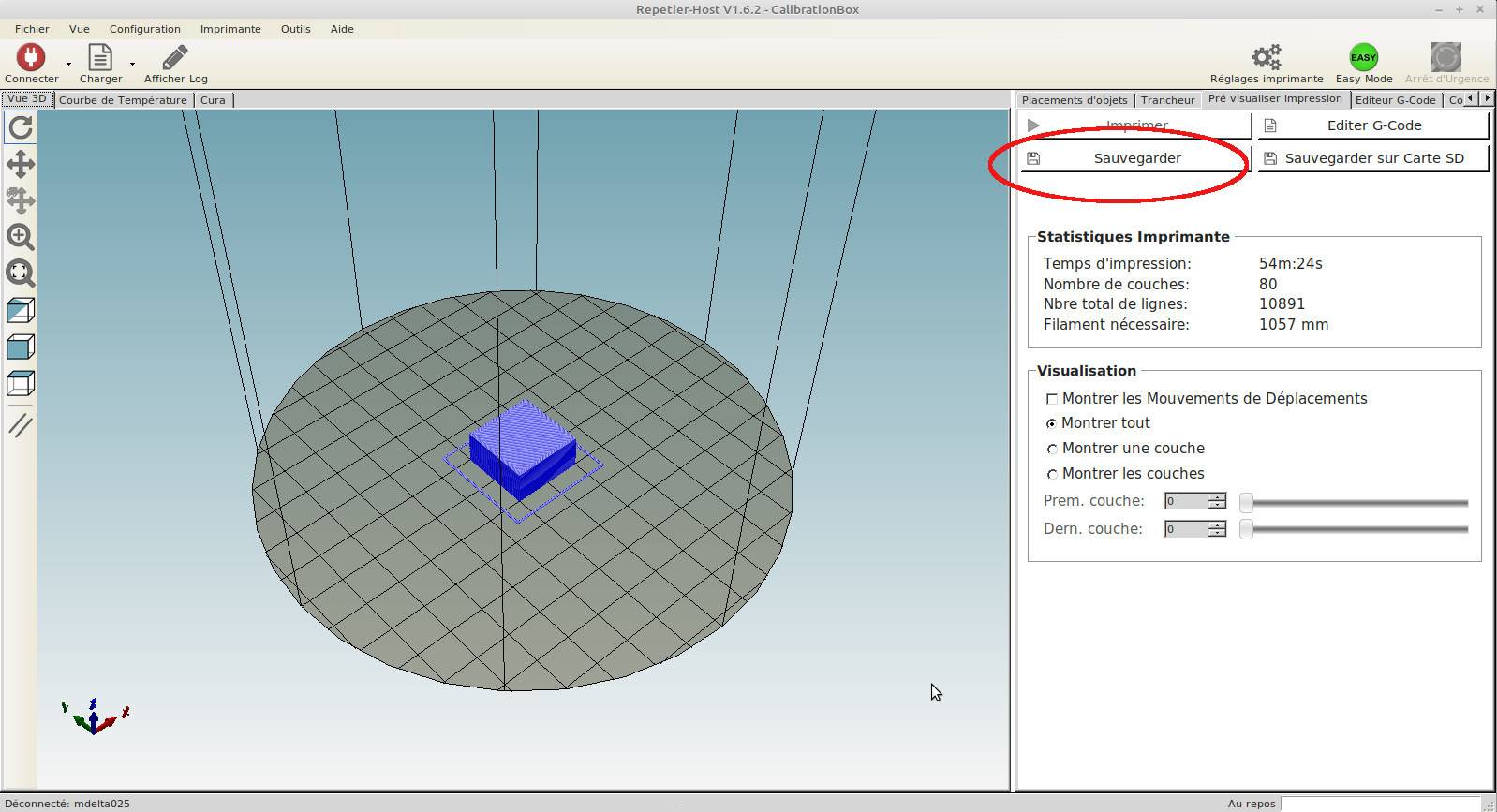
Task: Click the Charger file icon
Action: coord(100,57)
